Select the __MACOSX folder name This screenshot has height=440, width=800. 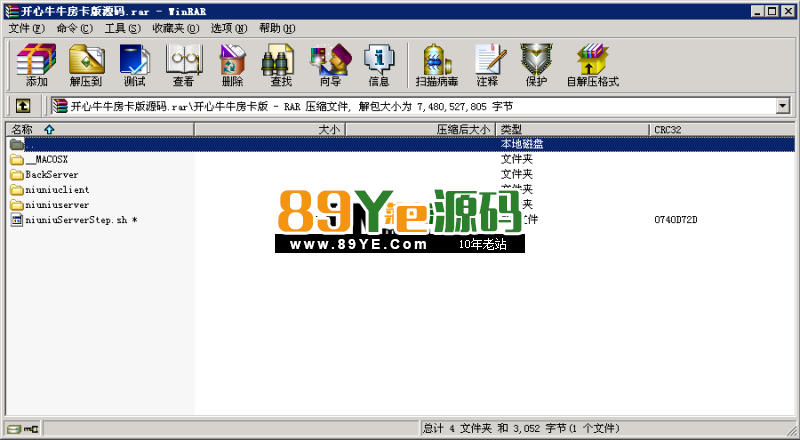coord(46,159)
